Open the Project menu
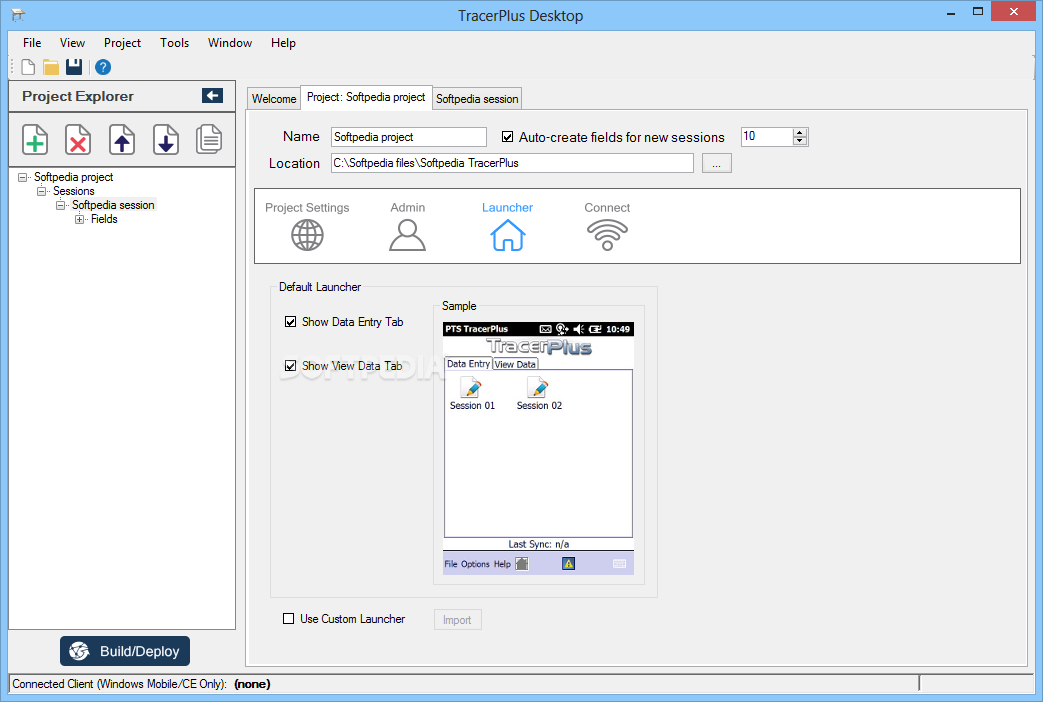 (122, 43)
